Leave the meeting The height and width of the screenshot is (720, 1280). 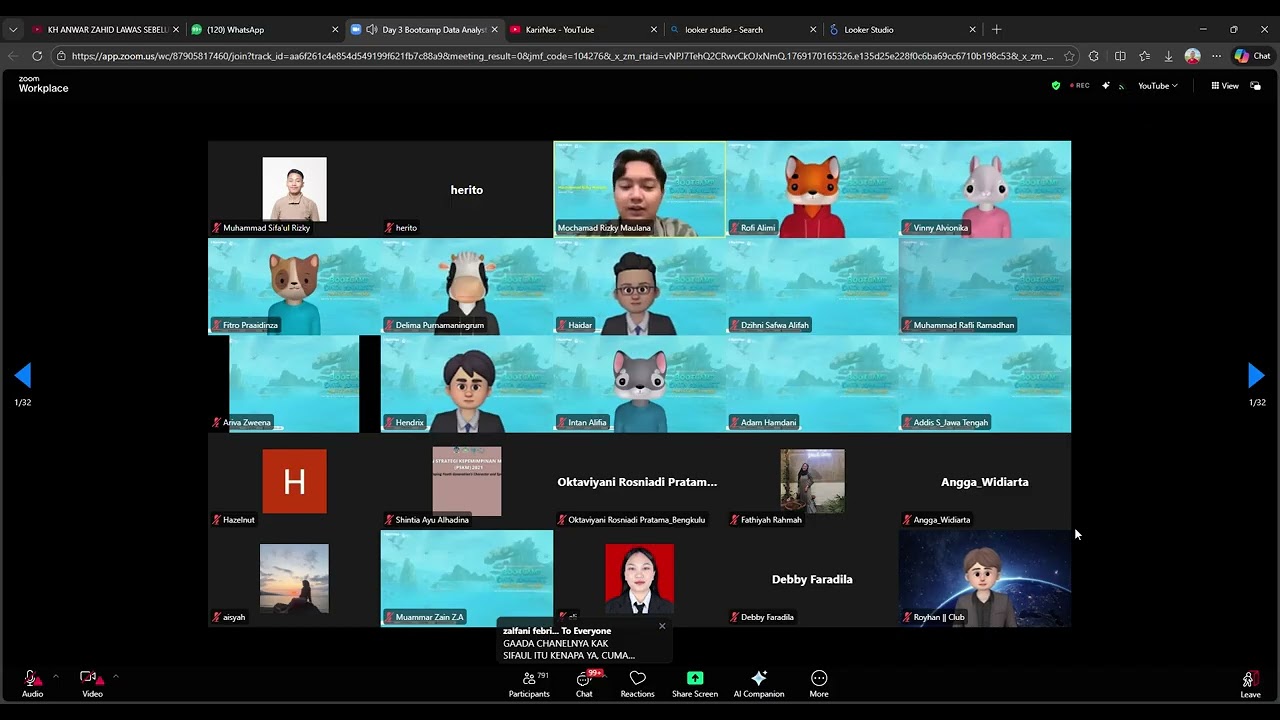tap(1250, 684)
